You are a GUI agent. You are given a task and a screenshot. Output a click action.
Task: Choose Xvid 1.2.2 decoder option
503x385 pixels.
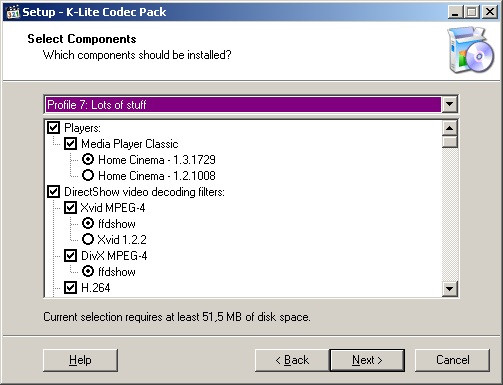tap(88, 239)
